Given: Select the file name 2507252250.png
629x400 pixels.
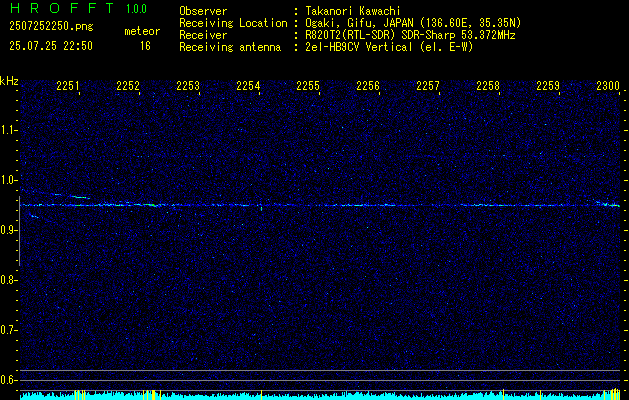Looking at the screenshot, I should tap(51, 27).
